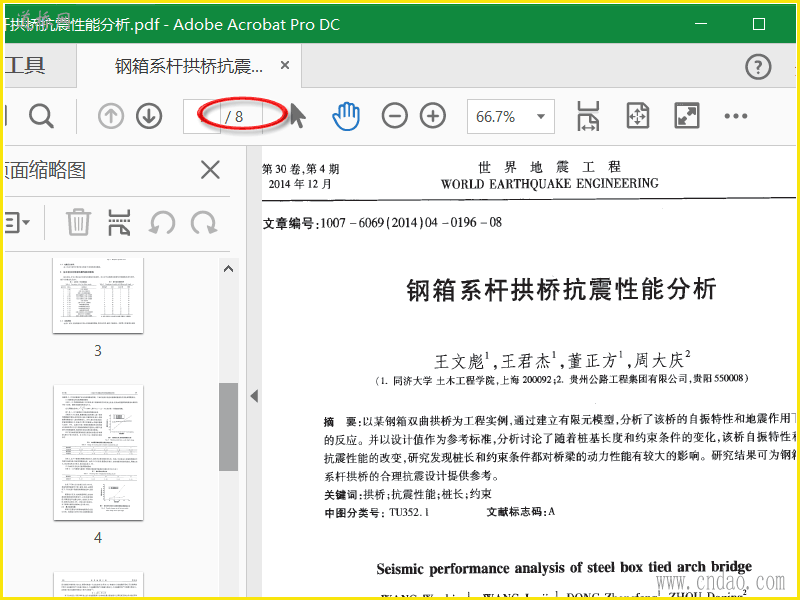800x600 pixels.
Task: Click the date text 2014年12月
Action: (x=300, y=184)
